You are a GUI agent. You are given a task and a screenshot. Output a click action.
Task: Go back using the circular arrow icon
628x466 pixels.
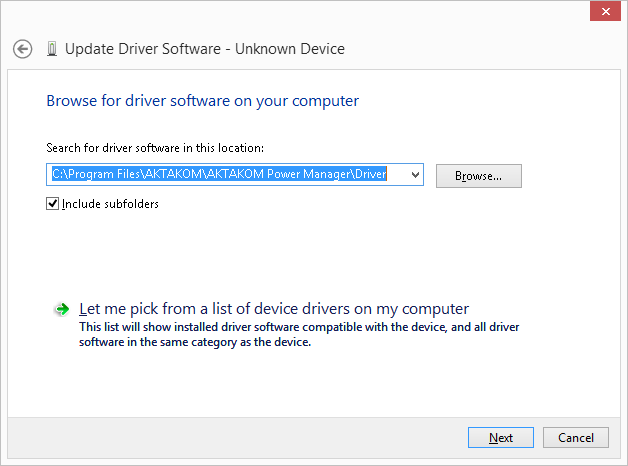[22, 49]
